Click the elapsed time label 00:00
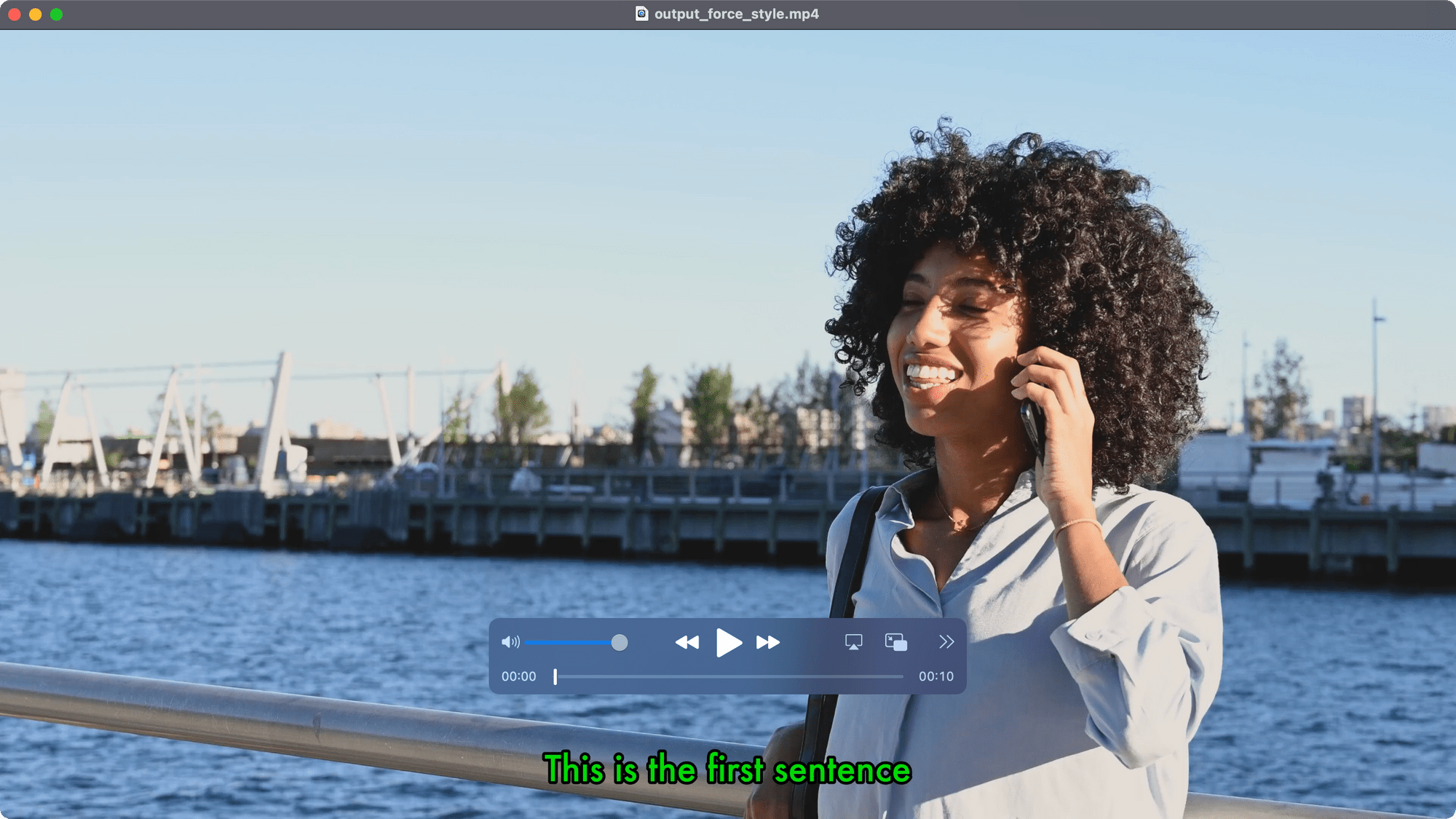 [x=520, y=676]
